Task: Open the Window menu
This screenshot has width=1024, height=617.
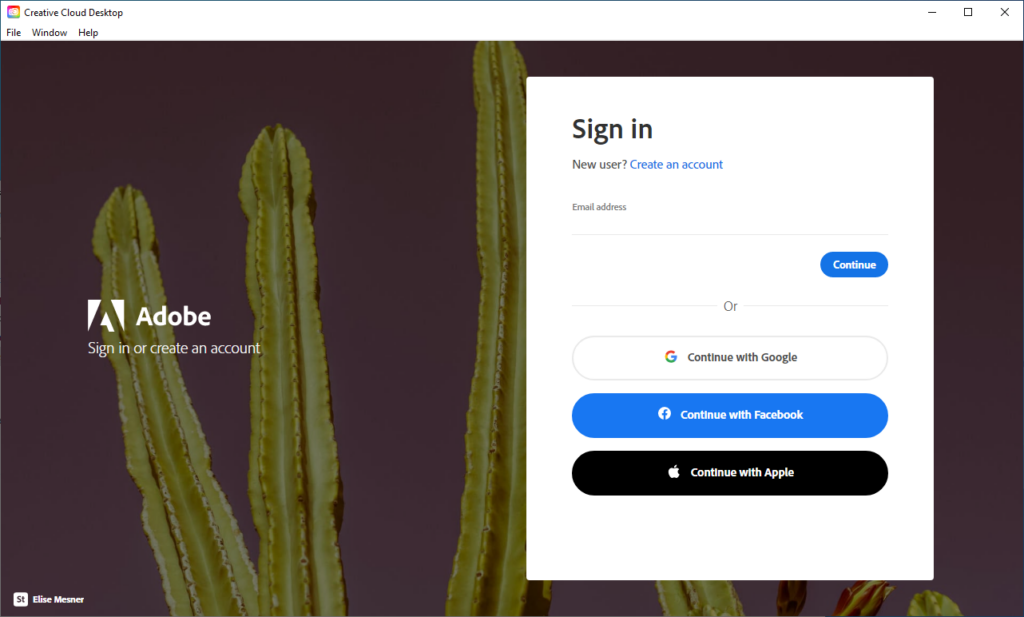Action: click(x=50, y=33)
